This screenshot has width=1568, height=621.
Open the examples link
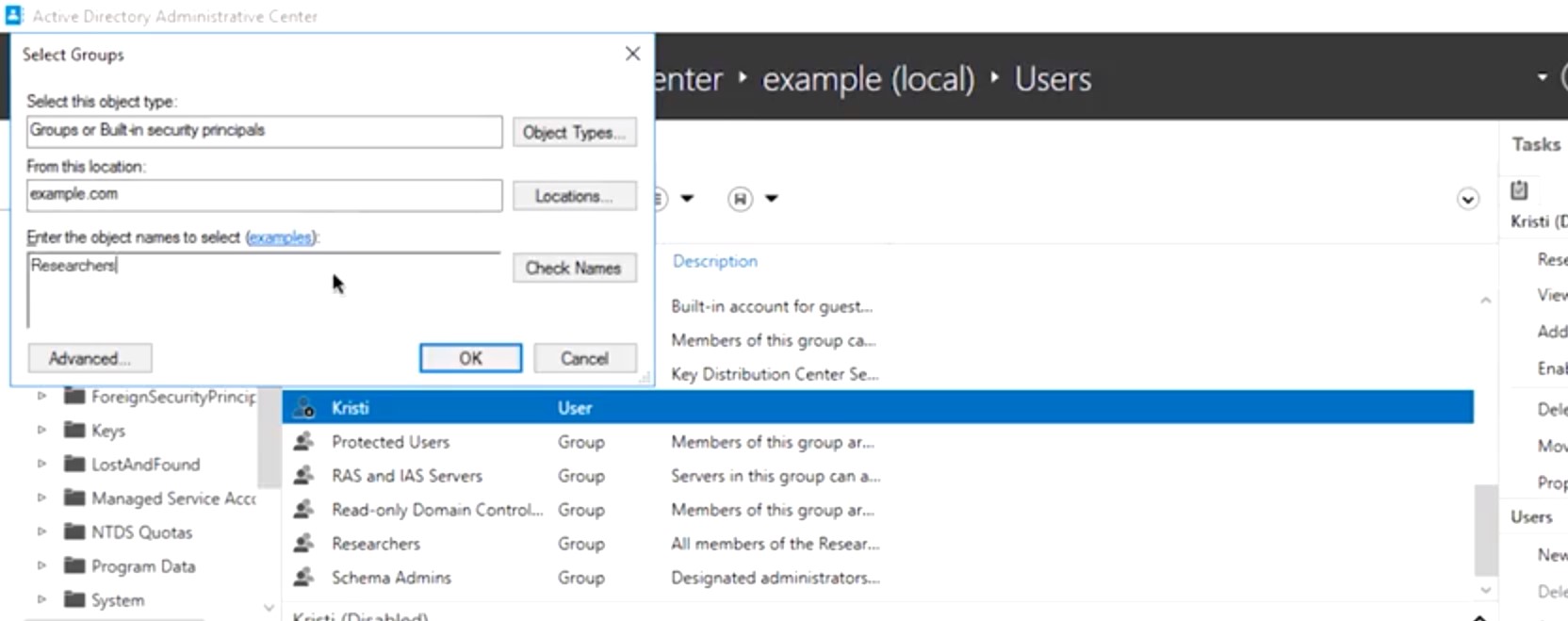click(x=280, y=237)
